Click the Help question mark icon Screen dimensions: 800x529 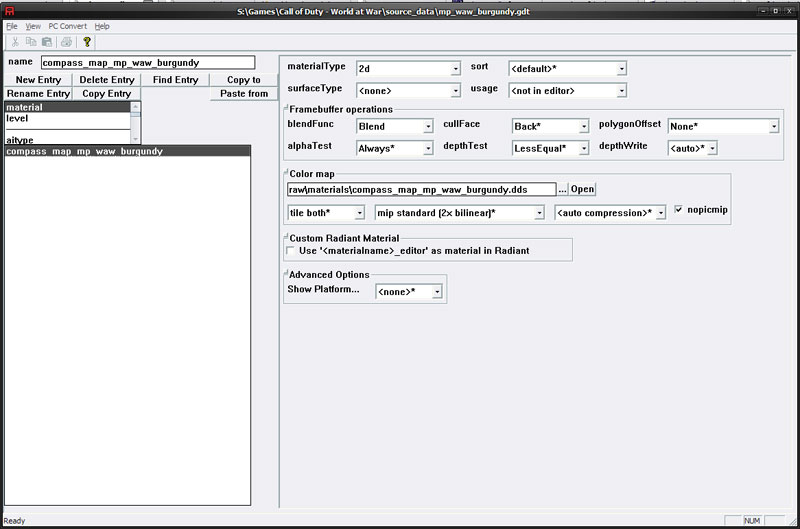[87, 42]
